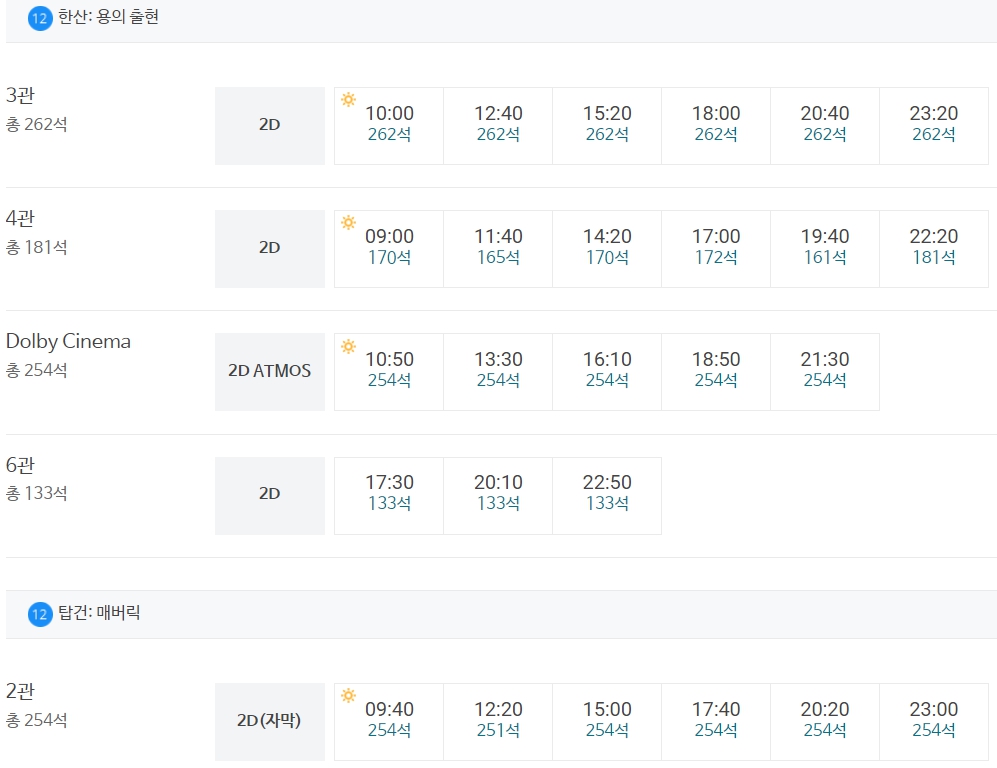
Task: Click the sun icon on 2관 09:40 showtime
Action: (348, 695)
